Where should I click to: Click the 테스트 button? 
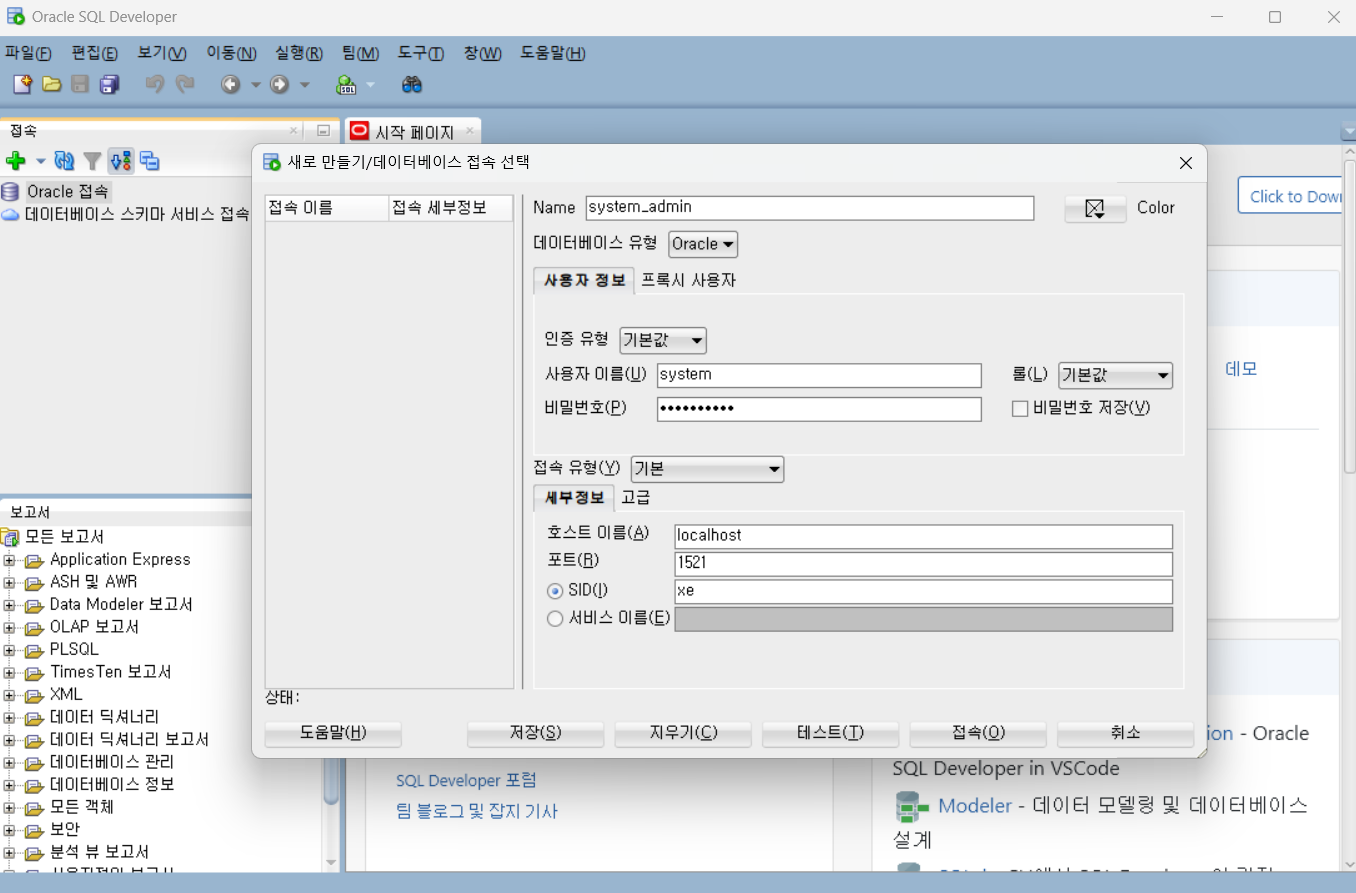tap(830, 733)
